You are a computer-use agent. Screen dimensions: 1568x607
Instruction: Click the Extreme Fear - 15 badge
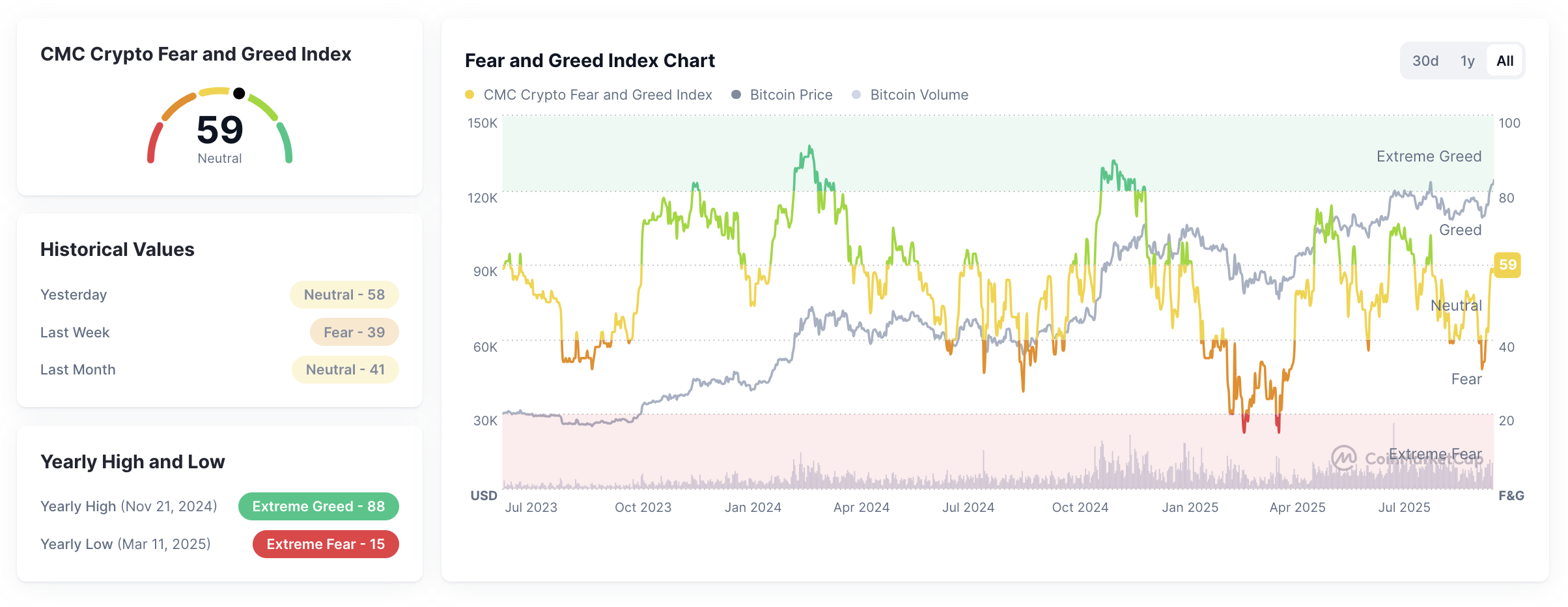tap(326, 544)
